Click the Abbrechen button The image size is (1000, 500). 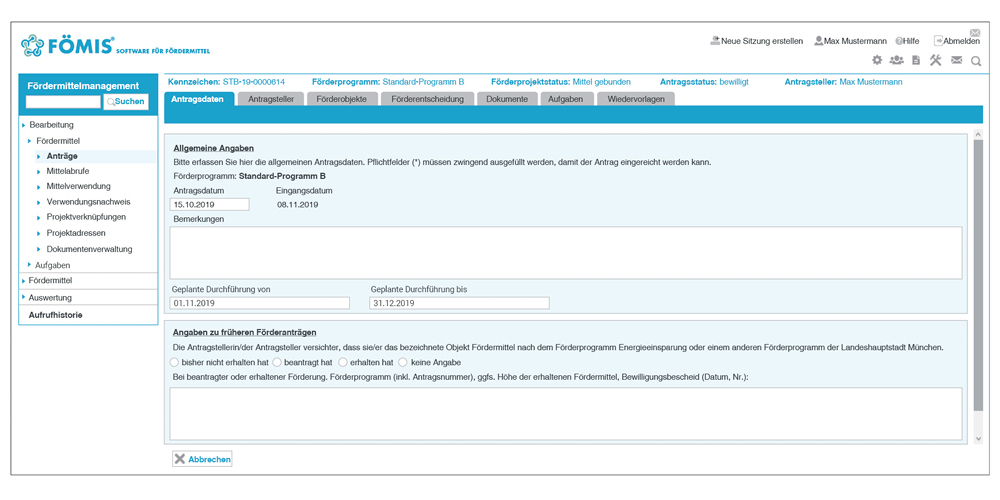(x=202, y=459)
